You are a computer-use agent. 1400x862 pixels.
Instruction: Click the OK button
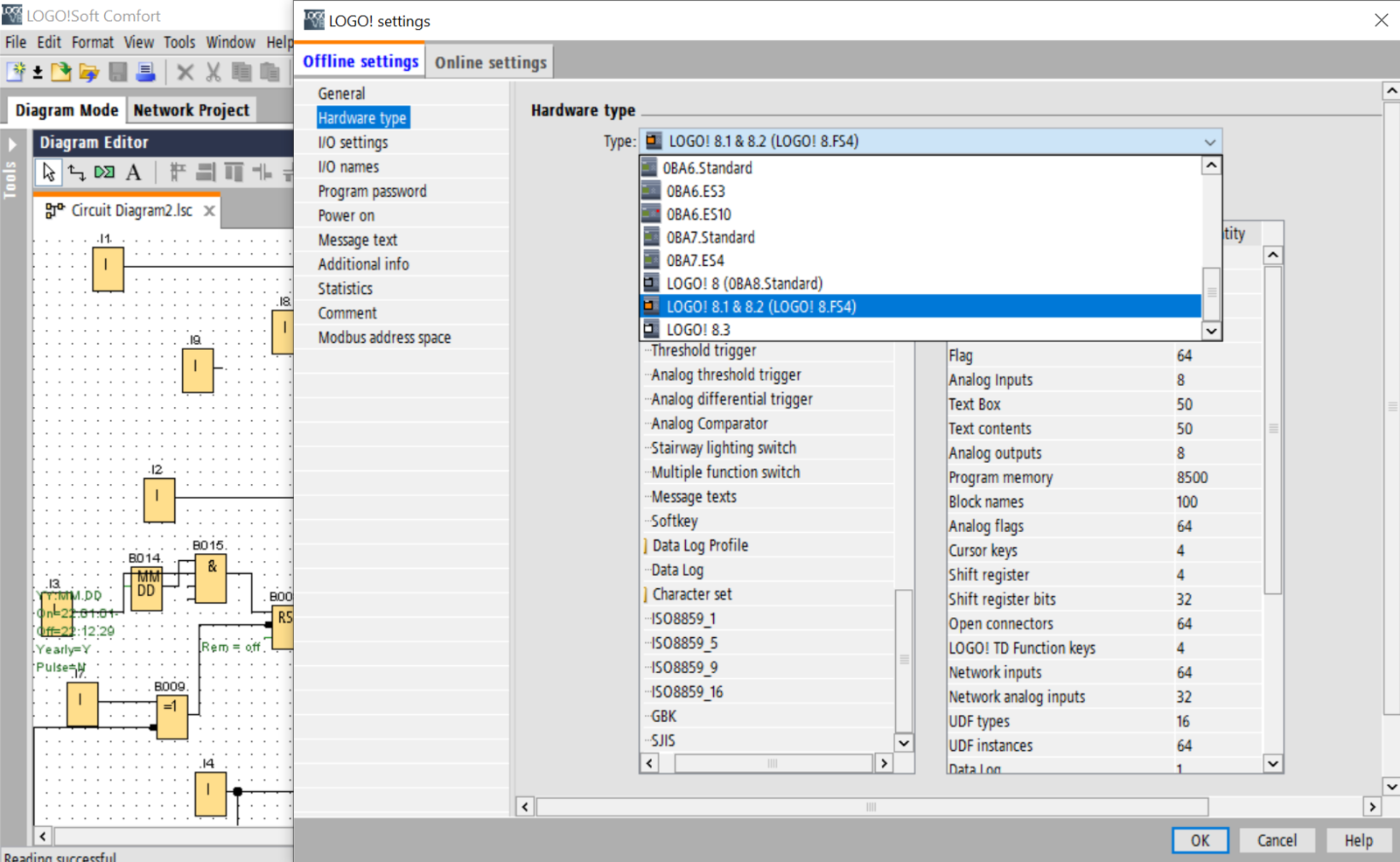(x=1200, y=840)
